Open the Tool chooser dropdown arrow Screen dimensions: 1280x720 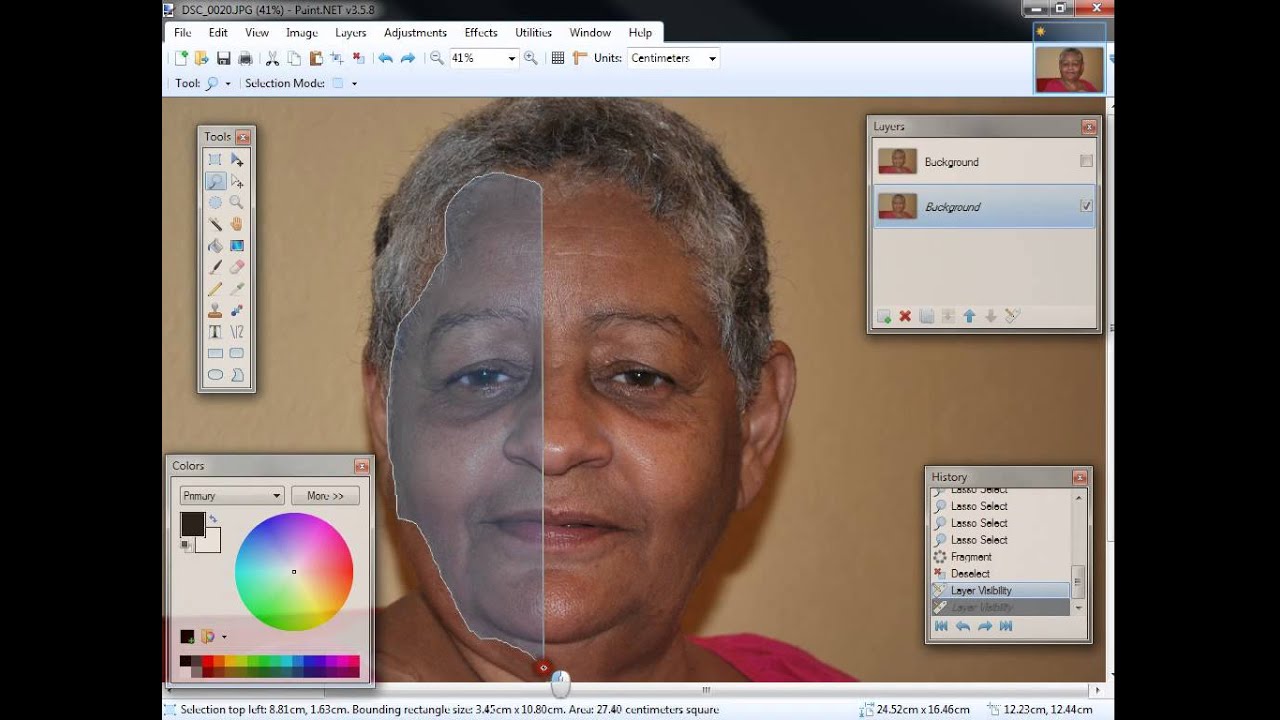(x=228, y=84)
